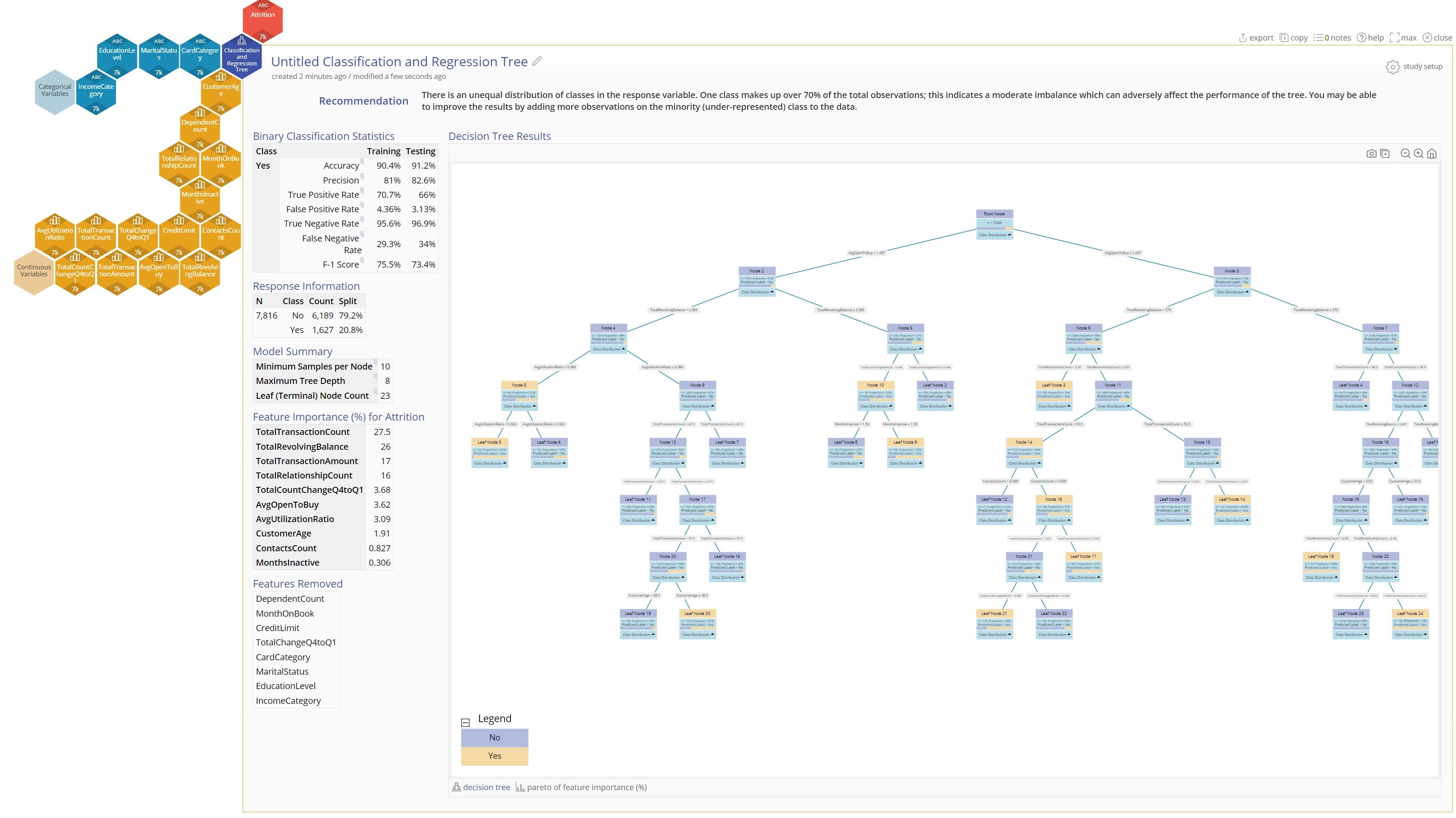Viewport: 1456px width, 818px height.
Task: Toggle the No class in the legend
Action: (x=494, y=737)
